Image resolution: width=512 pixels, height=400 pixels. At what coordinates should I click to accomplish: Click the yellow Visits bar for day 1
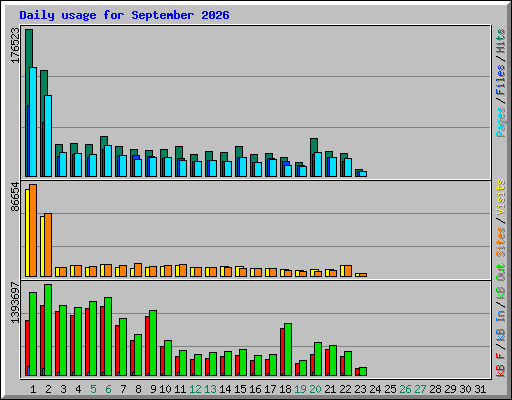pos(27,233)
